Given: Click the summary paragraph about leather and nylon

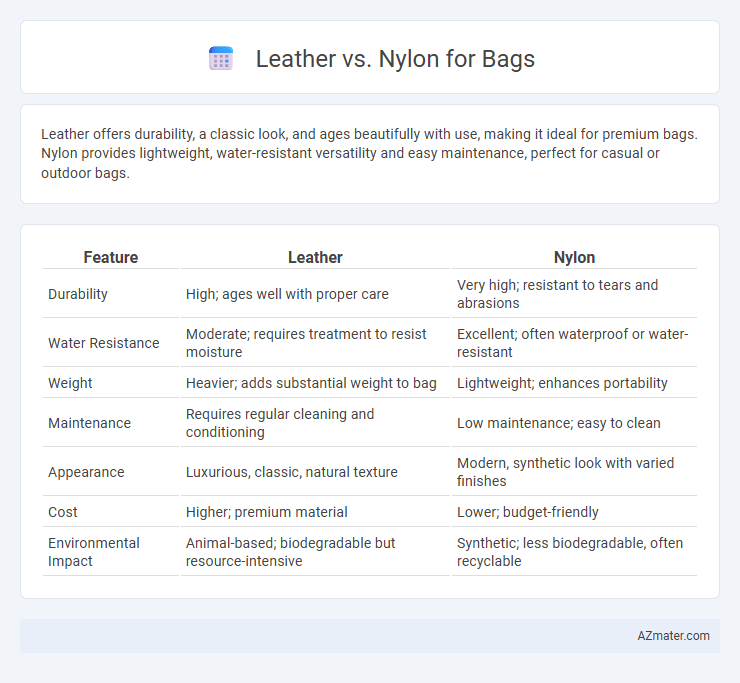Looking at the screenshot, I should (x=370, y=153).
